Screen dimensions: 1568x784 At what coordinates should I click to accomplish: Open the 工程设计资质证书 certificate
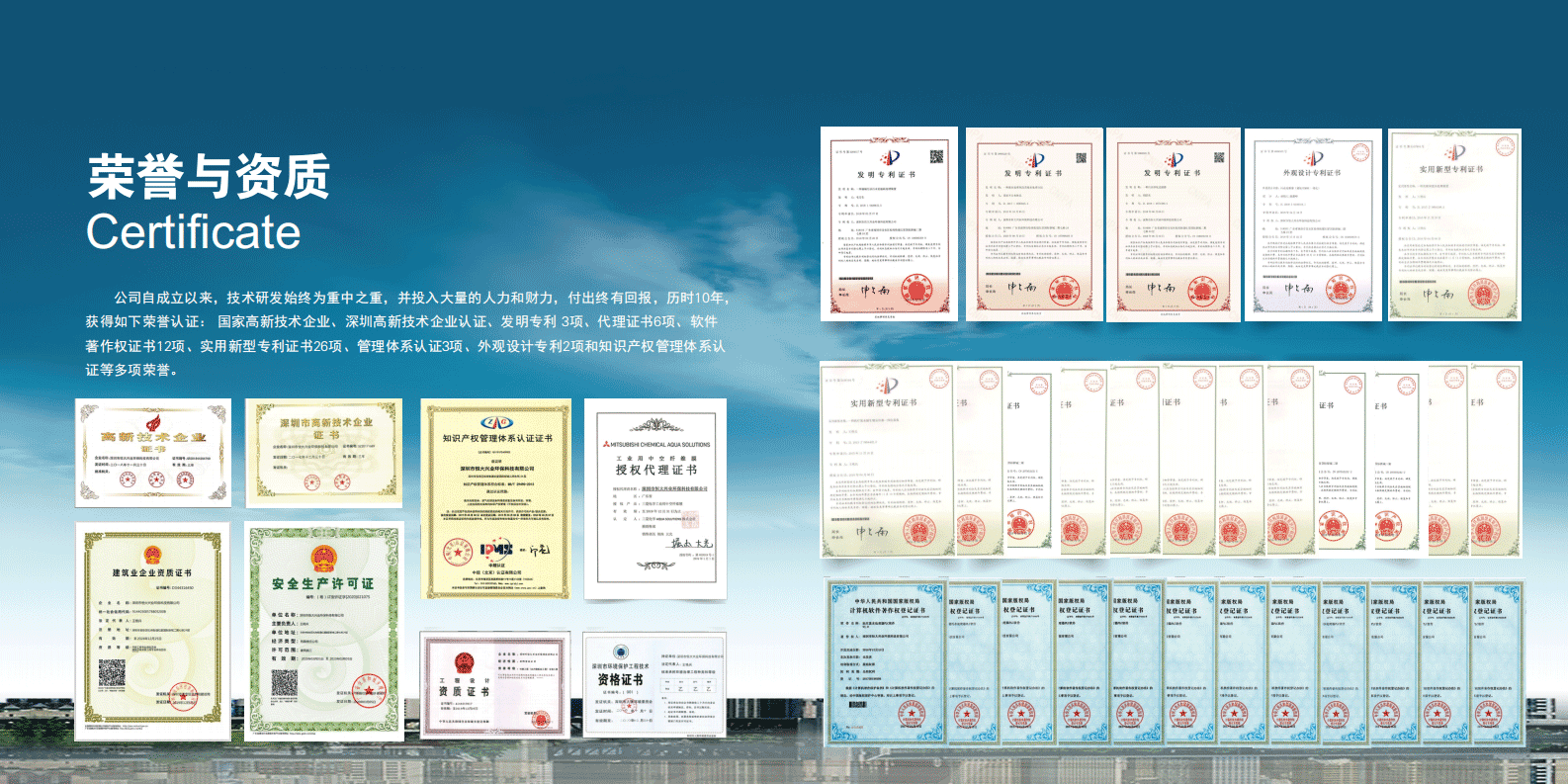point(495,684)
